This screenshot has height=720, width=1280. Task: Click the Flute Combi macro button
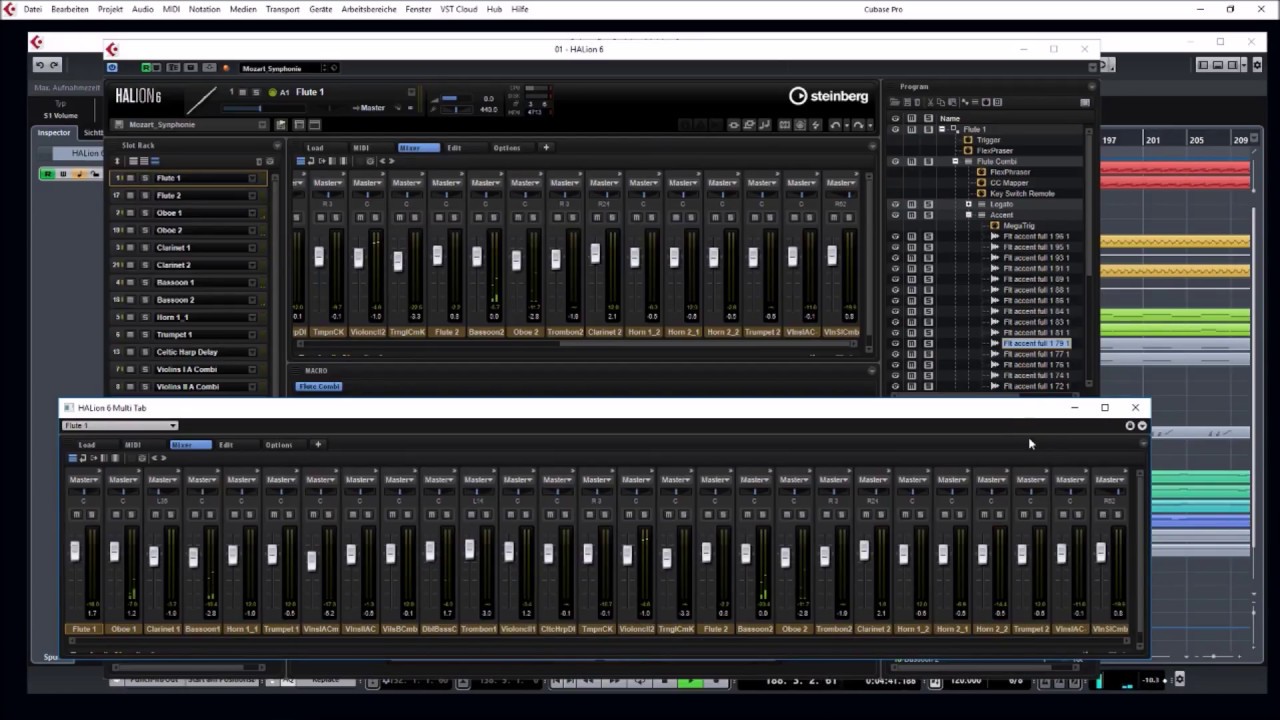(x=319, y=387)
